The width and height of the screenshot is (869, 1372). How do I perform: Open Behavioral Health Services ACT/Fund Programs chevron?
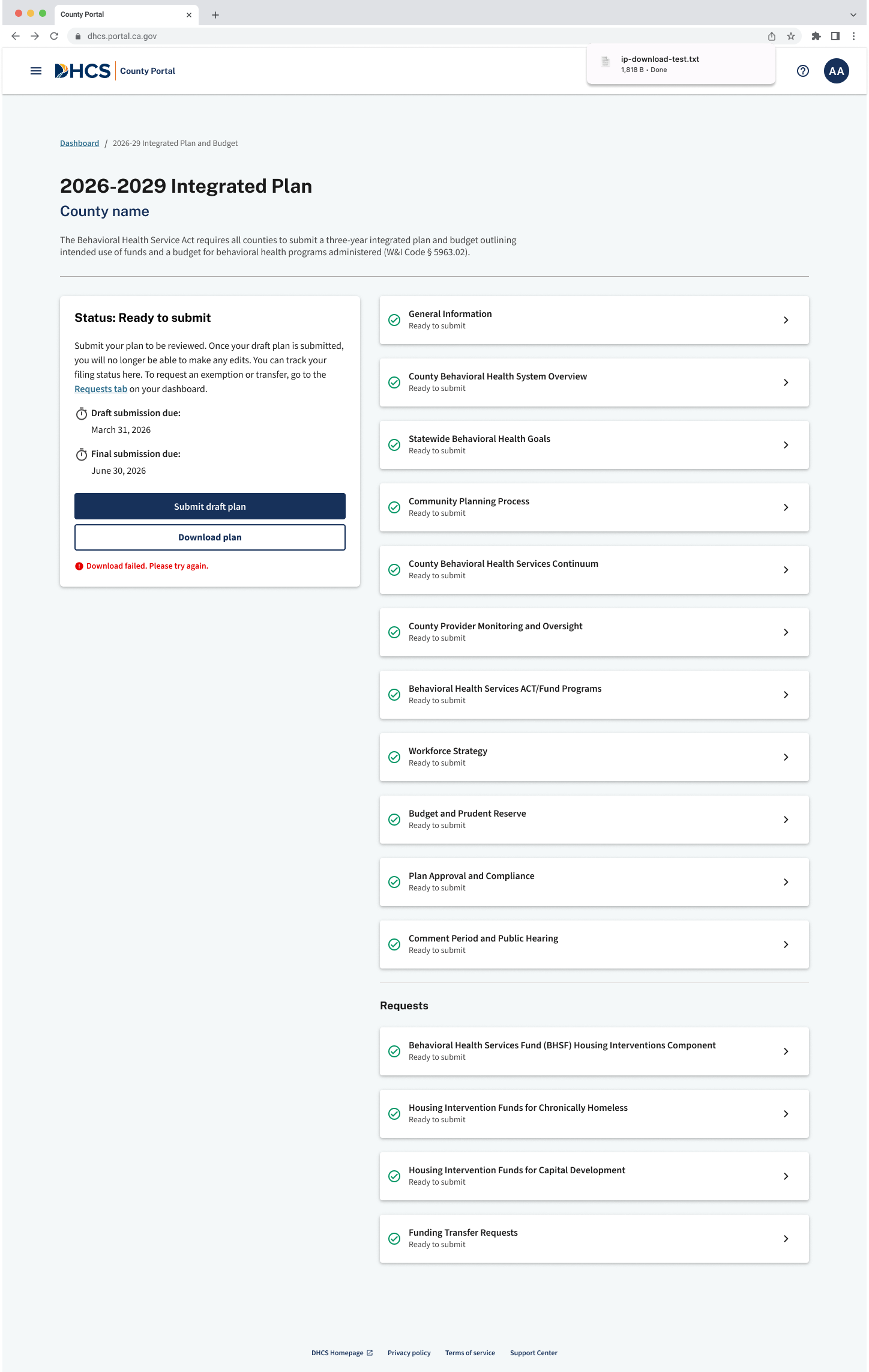[x=786, y=695]
